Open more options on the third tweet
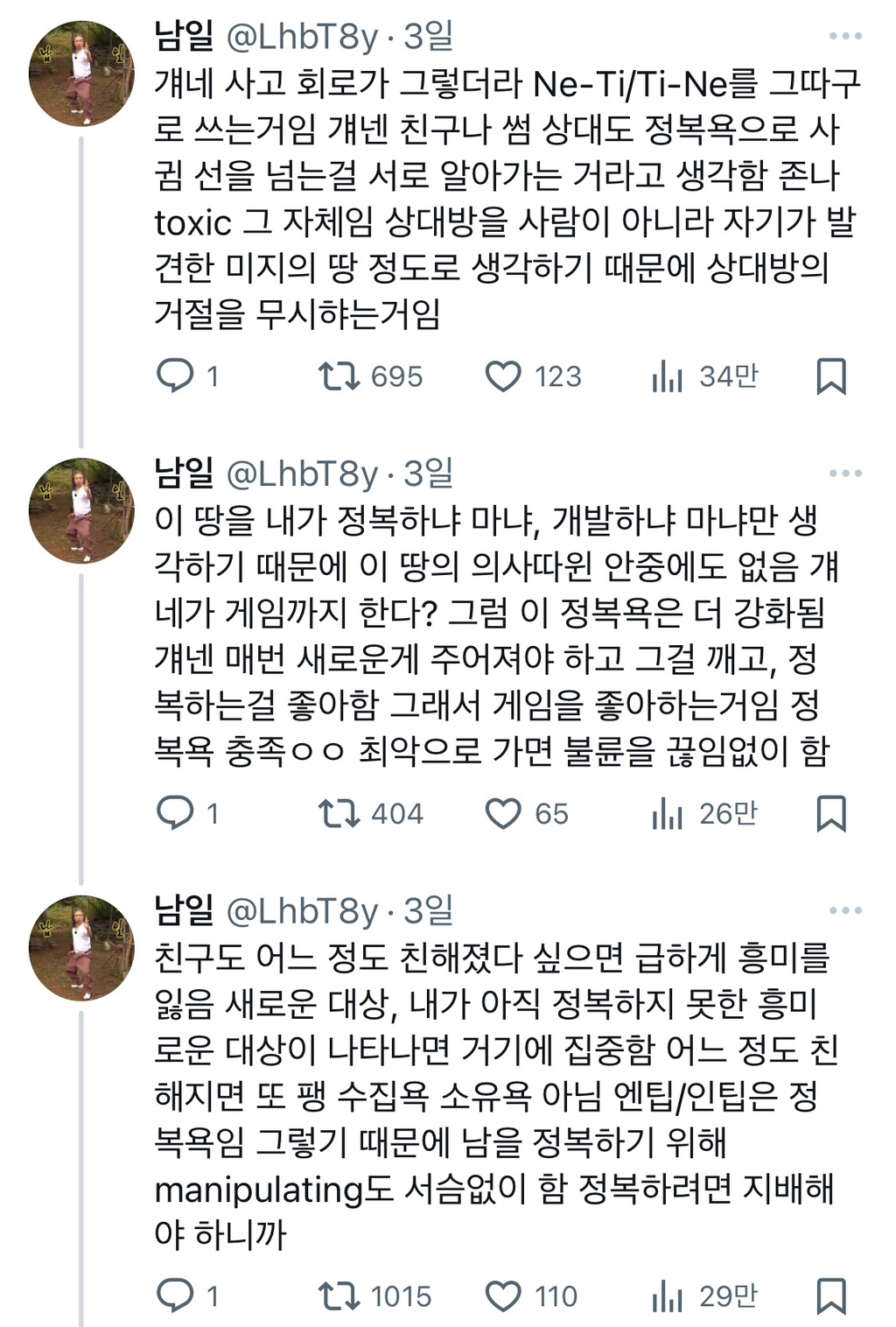Viewport: 896px width, 1327px height. pyautogui.click(x=845, y=911)
